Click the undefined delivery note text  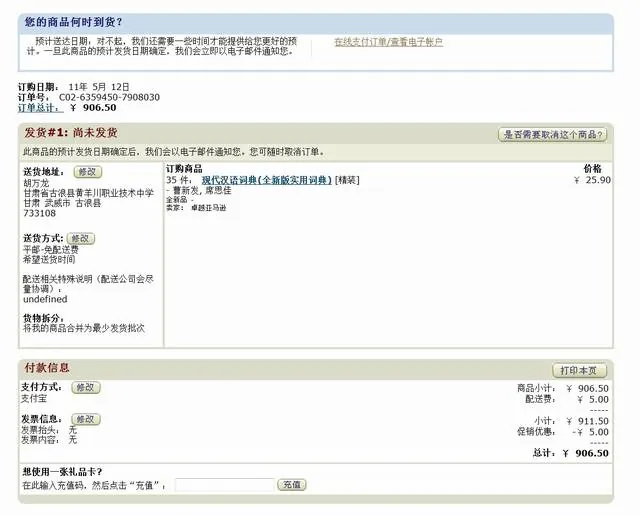click(x=45, y=299)
